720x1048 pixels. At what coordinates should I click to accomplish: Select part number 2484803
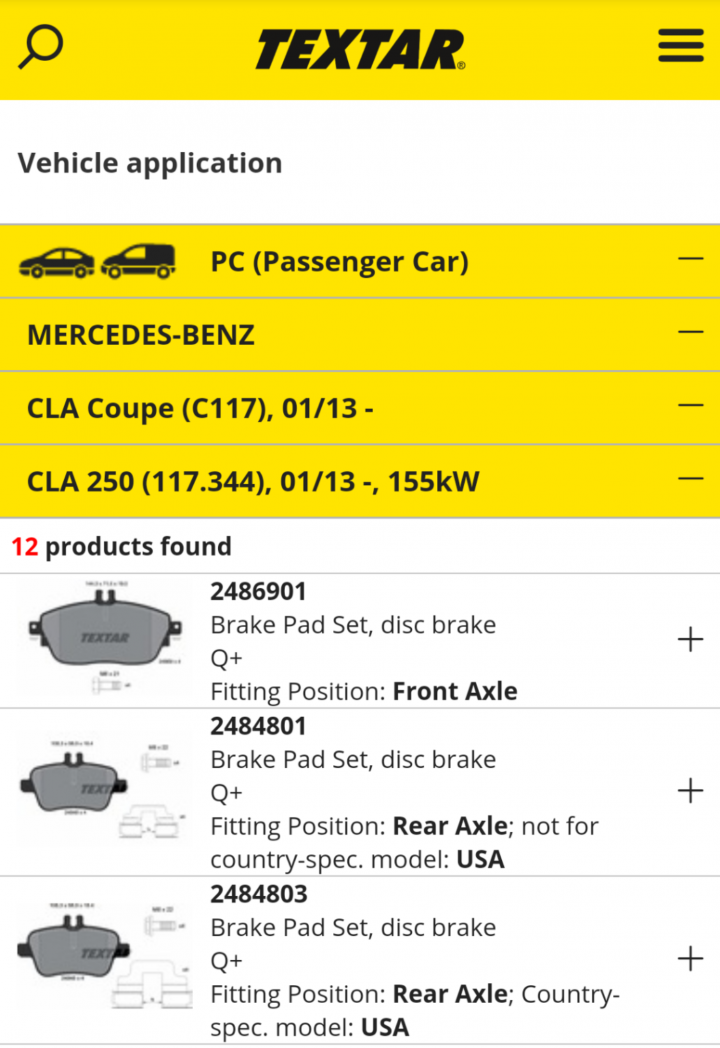pos(259,894)
